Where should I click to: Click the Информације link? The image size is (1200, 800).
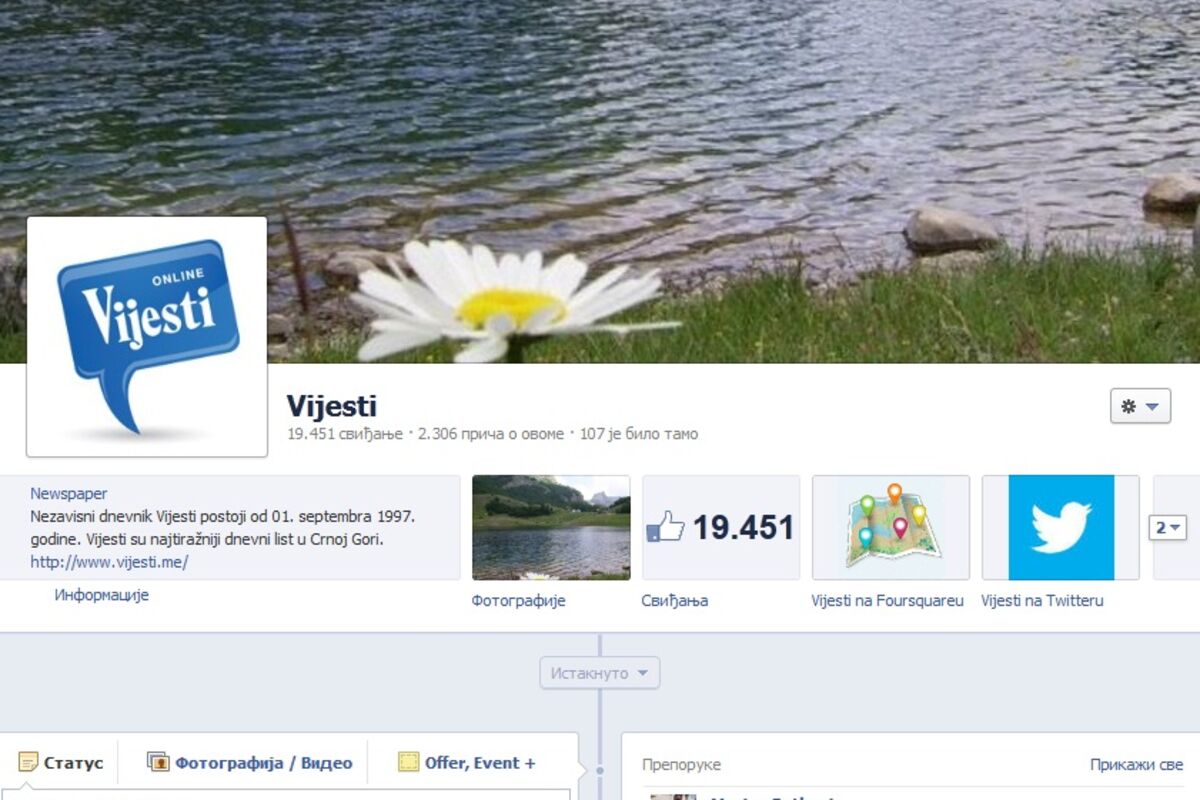click(x=101, y=595)
